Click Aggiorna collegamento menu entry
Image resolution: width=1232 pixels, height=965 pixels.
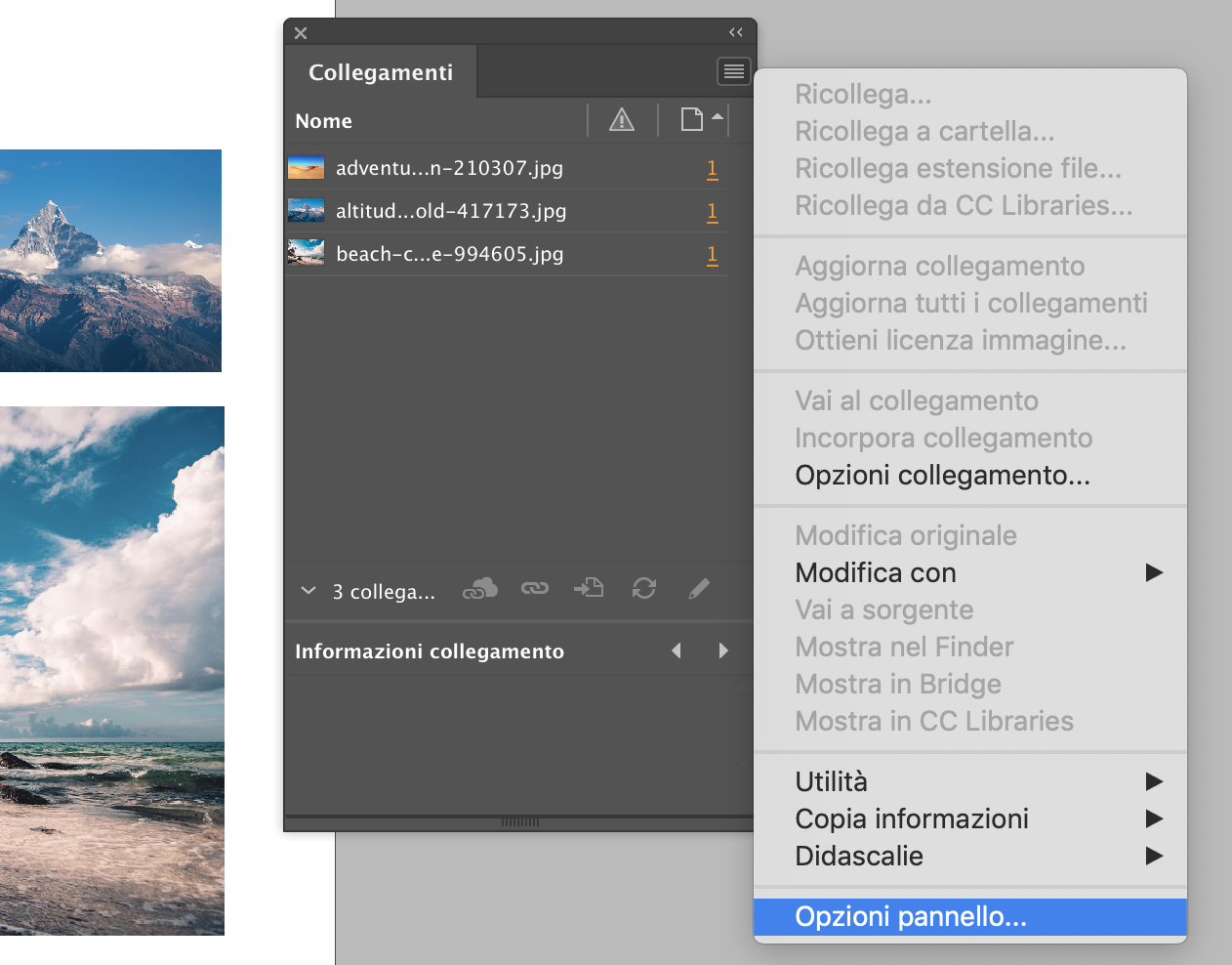tap(970, 266)
